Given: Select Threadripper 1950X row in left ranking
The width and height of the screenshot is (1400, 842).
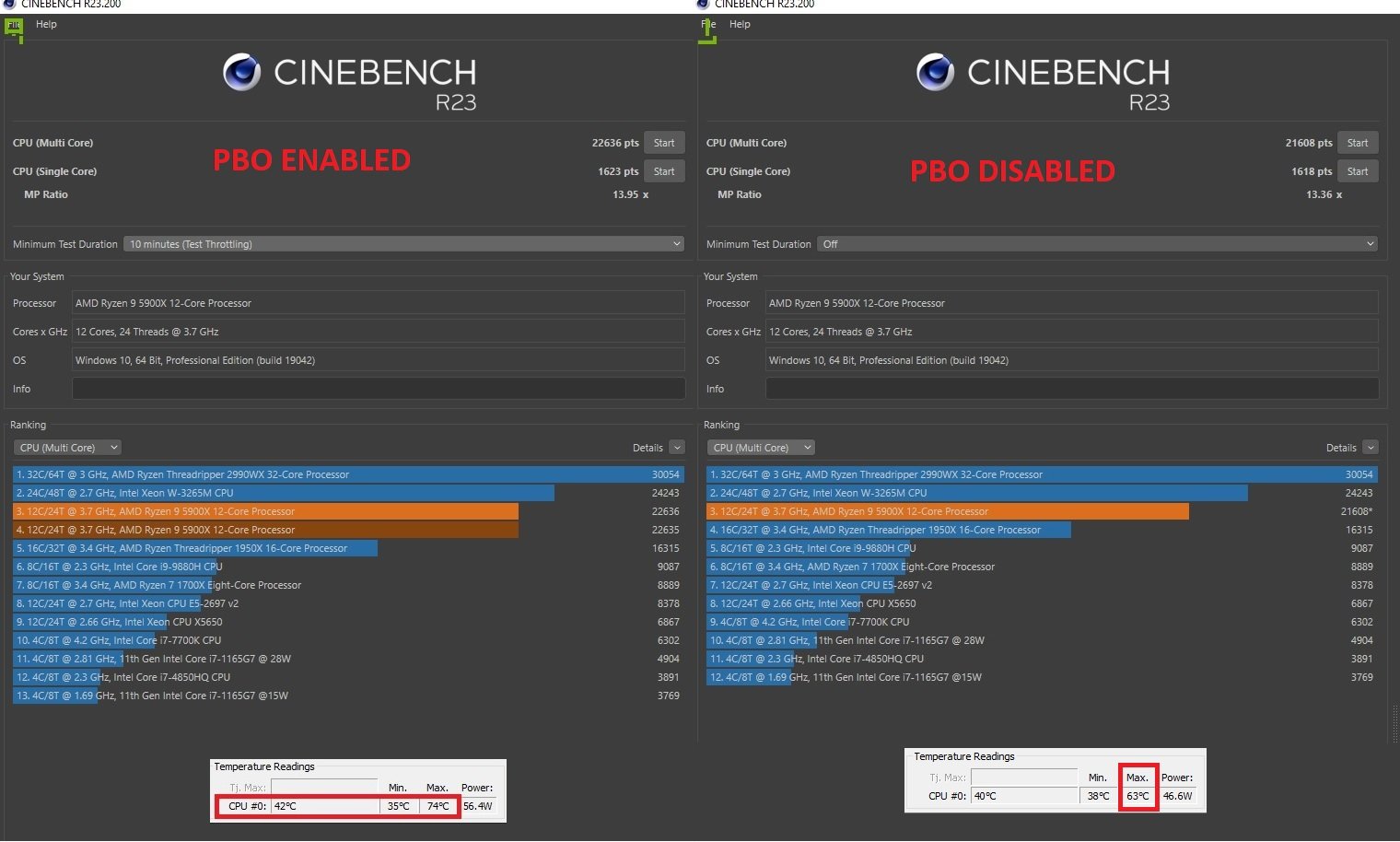Looking at the screenshot, I should coord(348,548).
